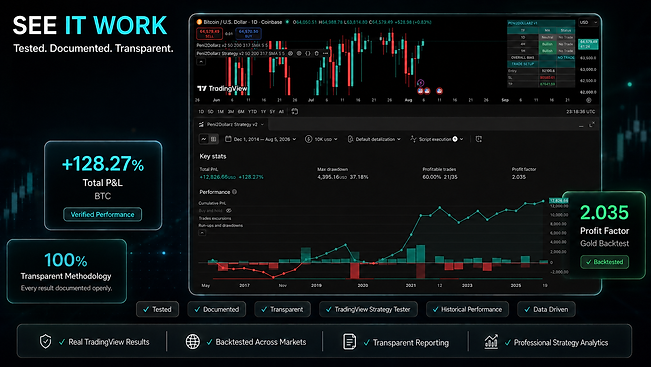This screenshot has width=651, height=367.
Task: Open the Script execution dropdown
Action: click(436, 139)
